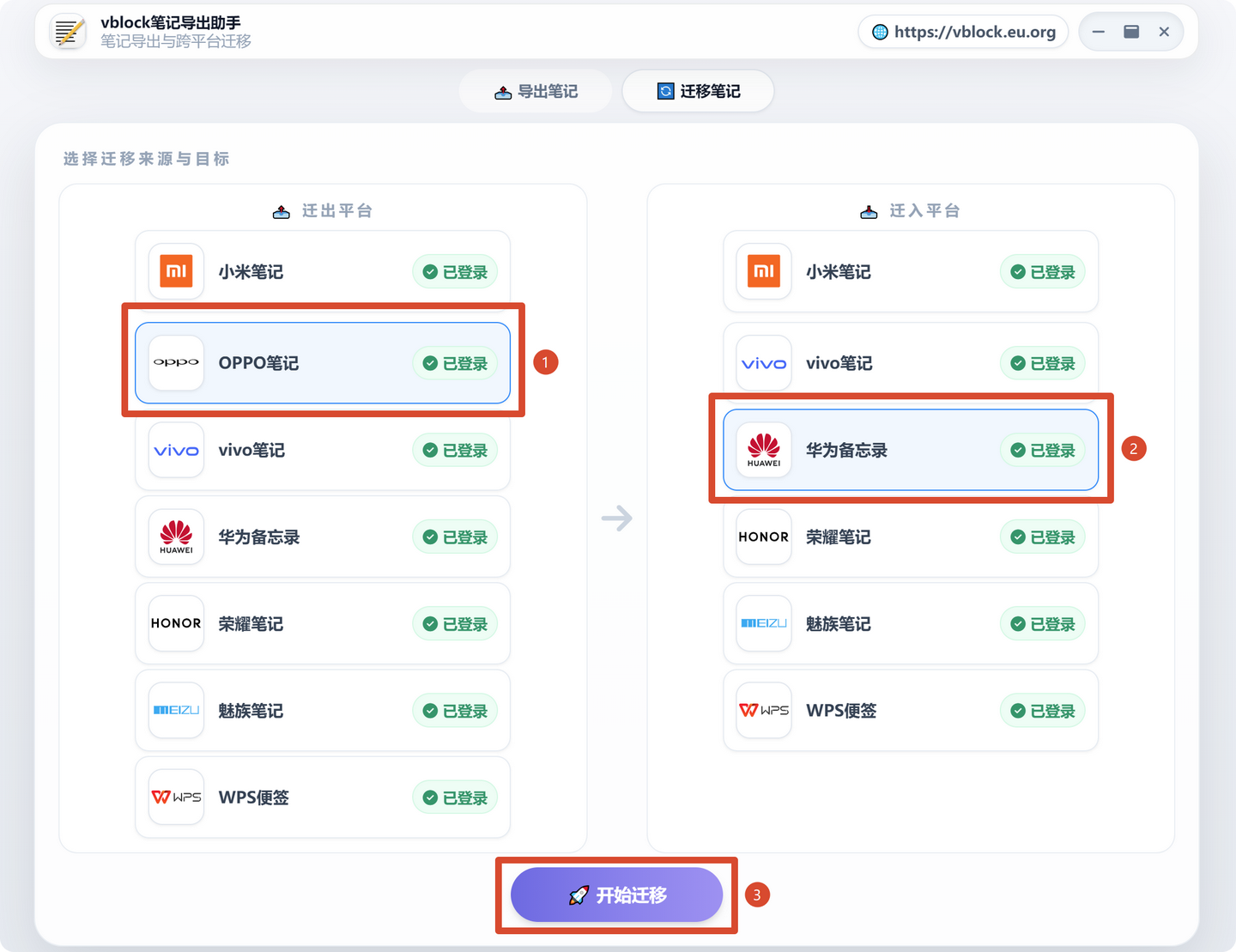Select 小米笔记 as the source platform

point(323,271)
